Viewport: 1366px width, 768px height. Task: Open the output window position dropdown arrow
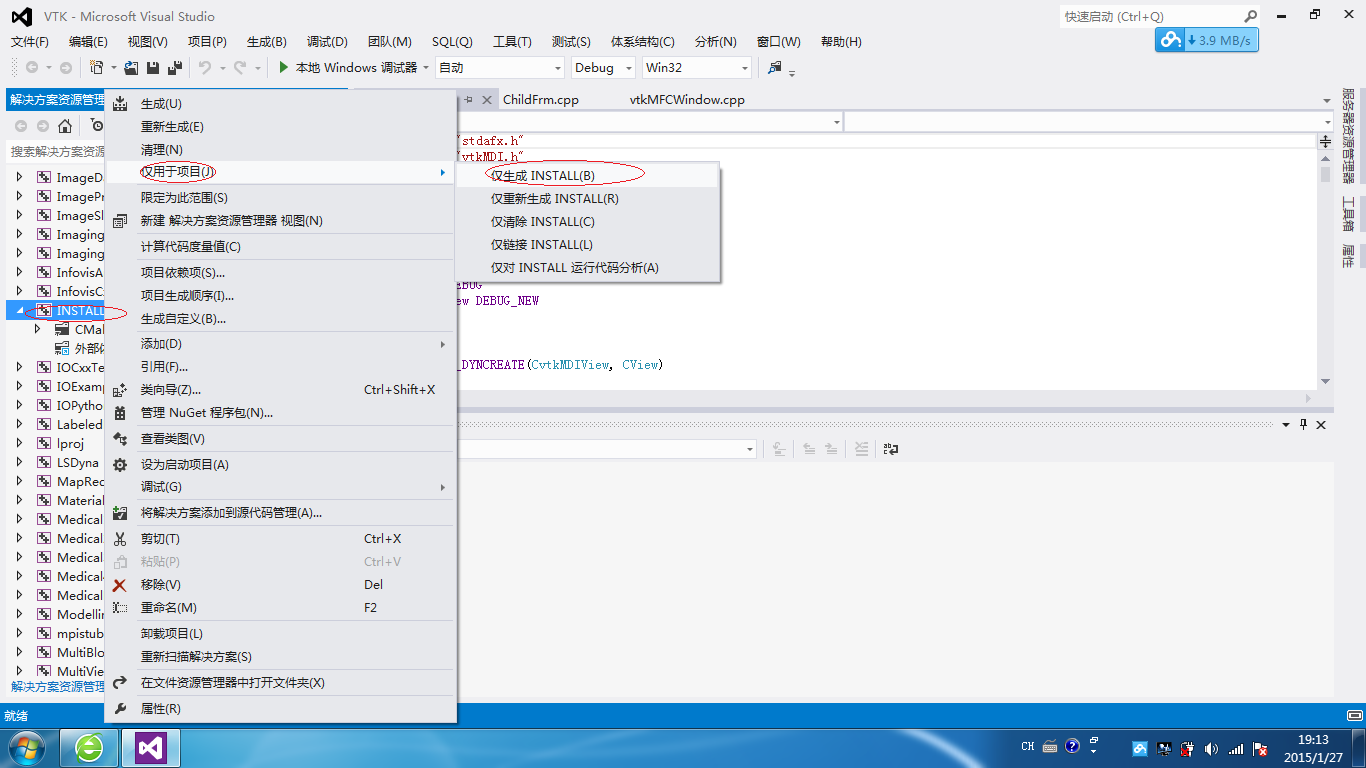coord(1288,425)
